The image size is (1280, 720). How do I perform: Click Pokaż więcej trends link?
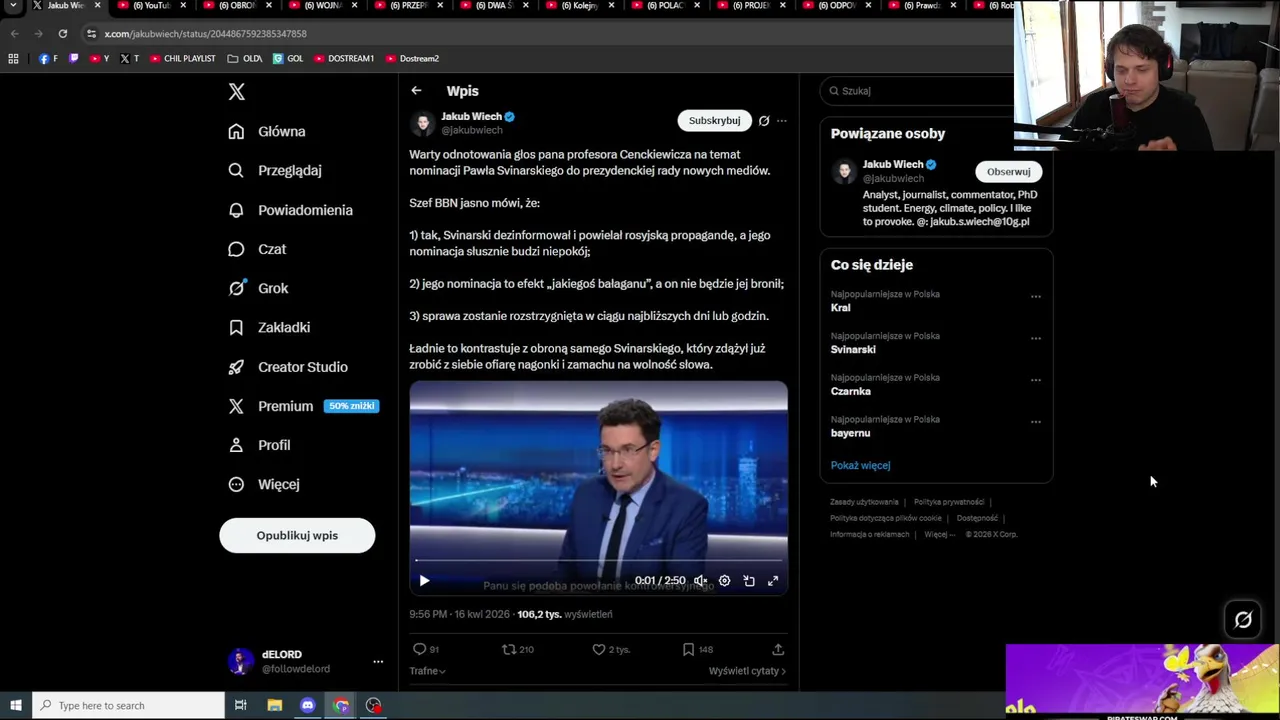point(860,465)
